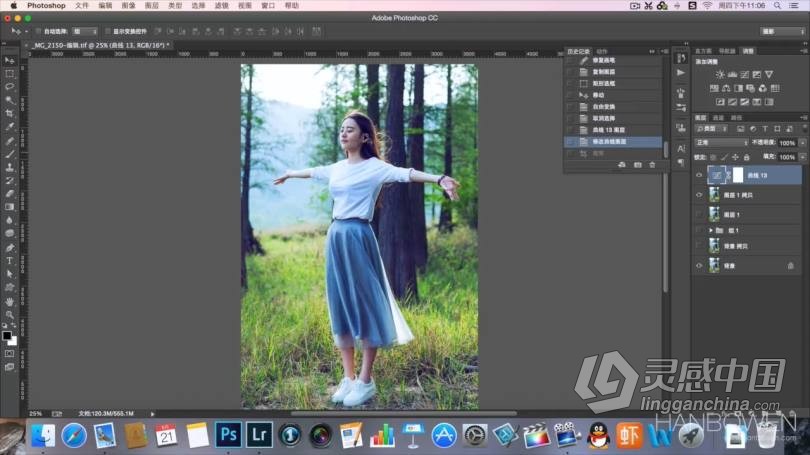
Task: Select the Eraser tool
Action: (9, 194)
